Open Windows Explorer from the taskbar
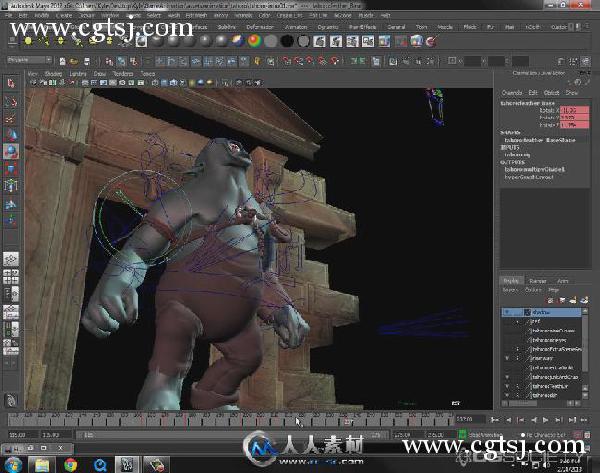600x473 pixels. [x=42, y=465]
